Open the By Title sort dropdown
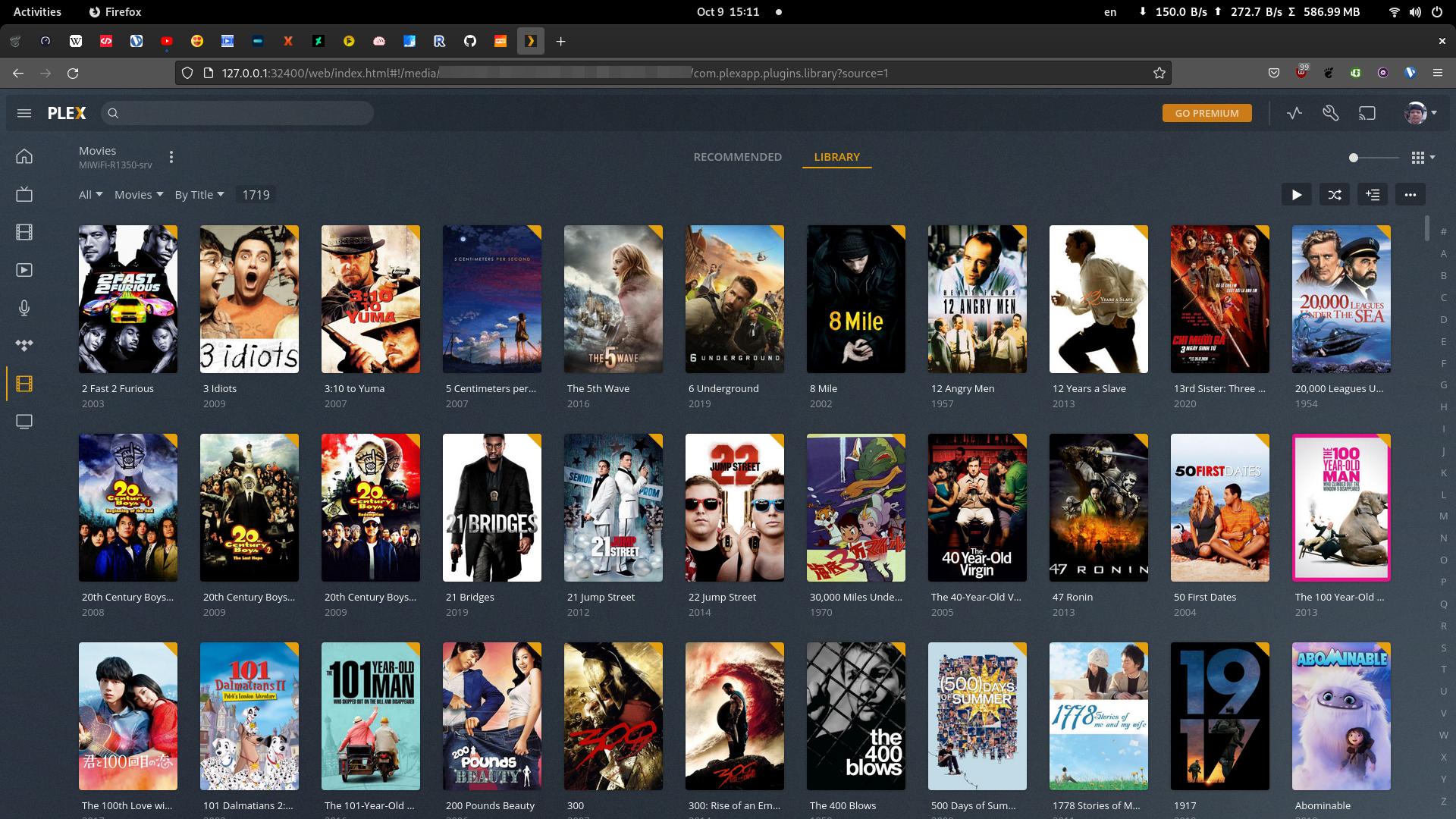The image size is (1456, 819). point(199,195)
